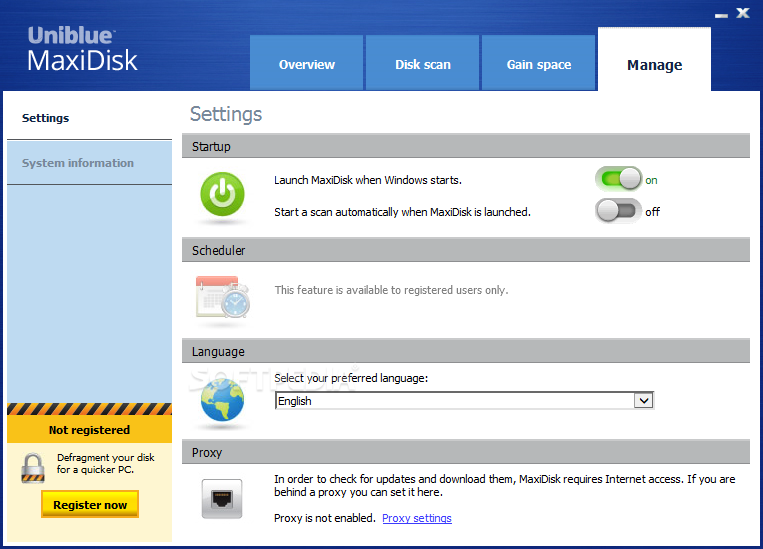Click the Proxy network port icon

tap(222, 499)
